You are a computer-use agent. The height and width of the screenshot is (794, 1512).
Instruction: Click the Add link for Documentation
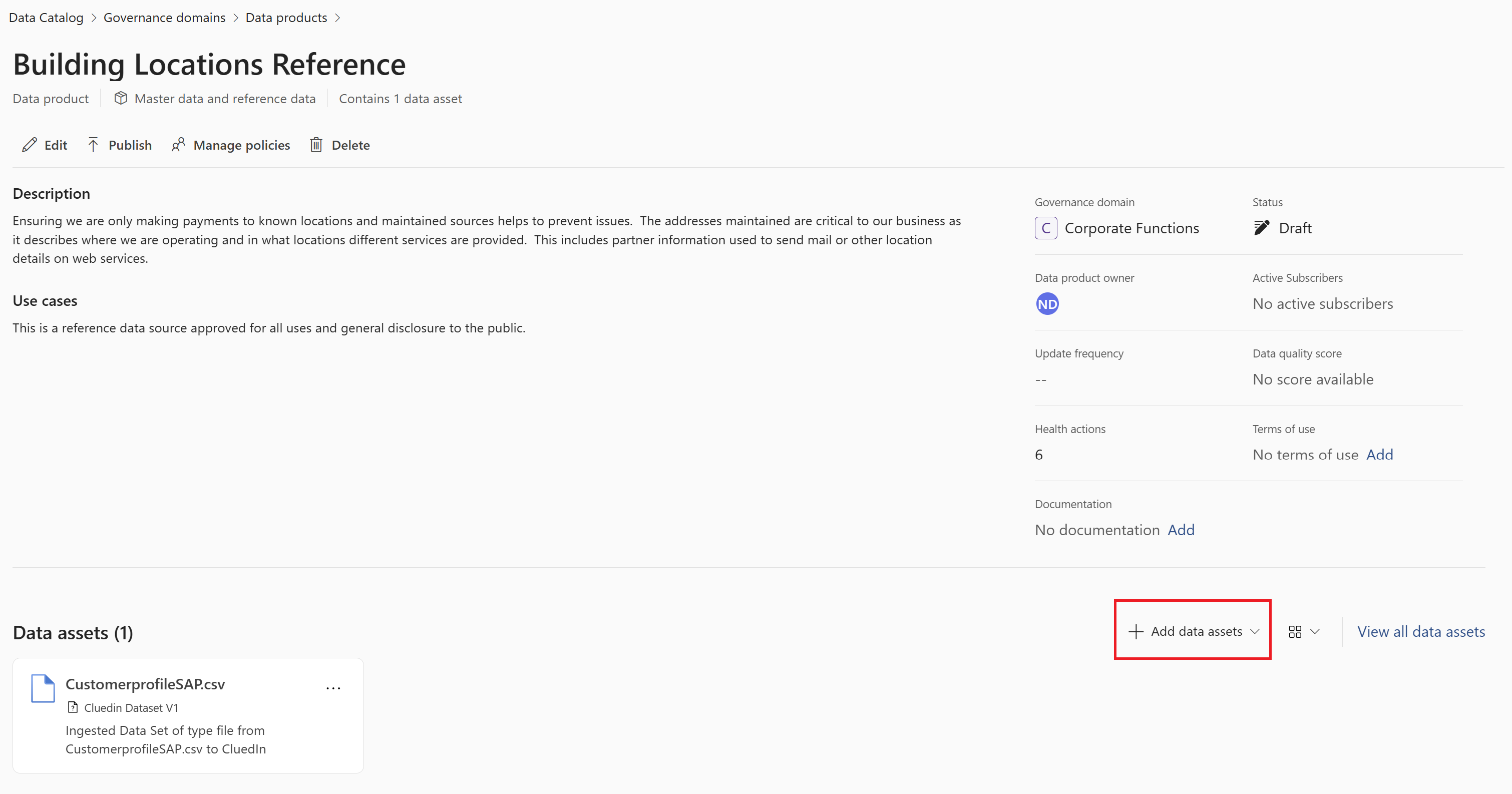pyautogui.click(x=1181, y=529)
